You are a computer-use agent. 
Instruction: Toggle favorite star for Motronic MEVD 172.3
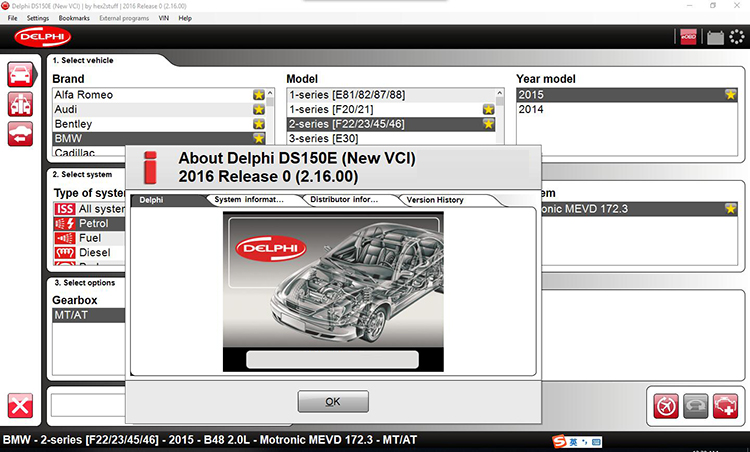click(731, 209)
